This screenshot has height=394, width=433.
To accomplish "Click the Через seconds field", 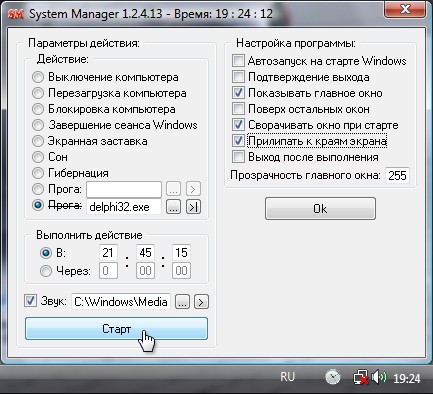I will point(181,270).
